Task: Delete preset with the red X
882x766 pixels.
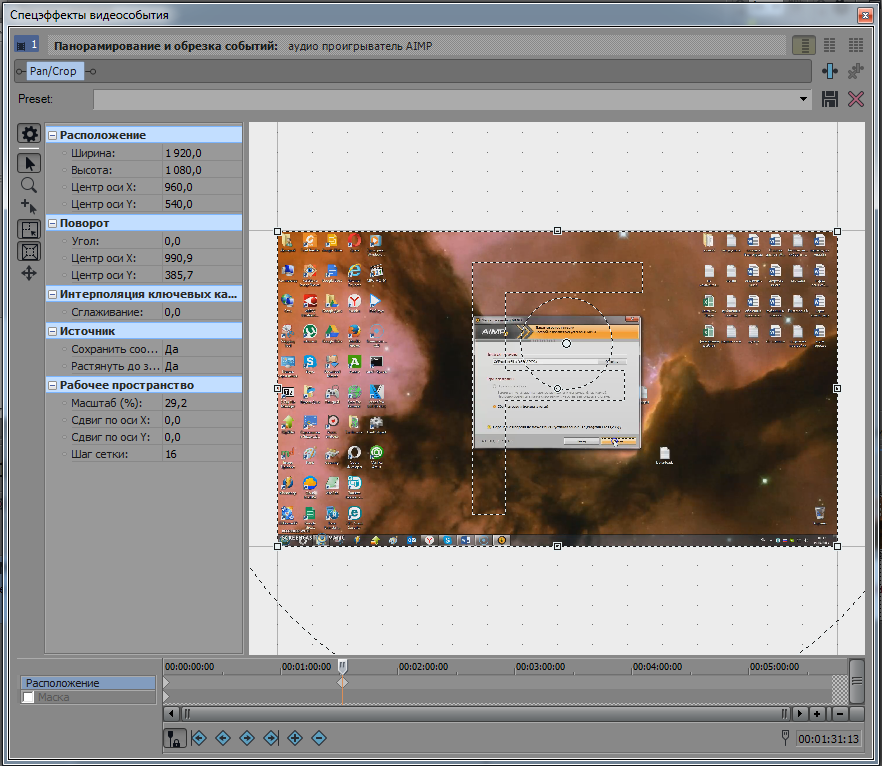Action: [x=856, y=99]
